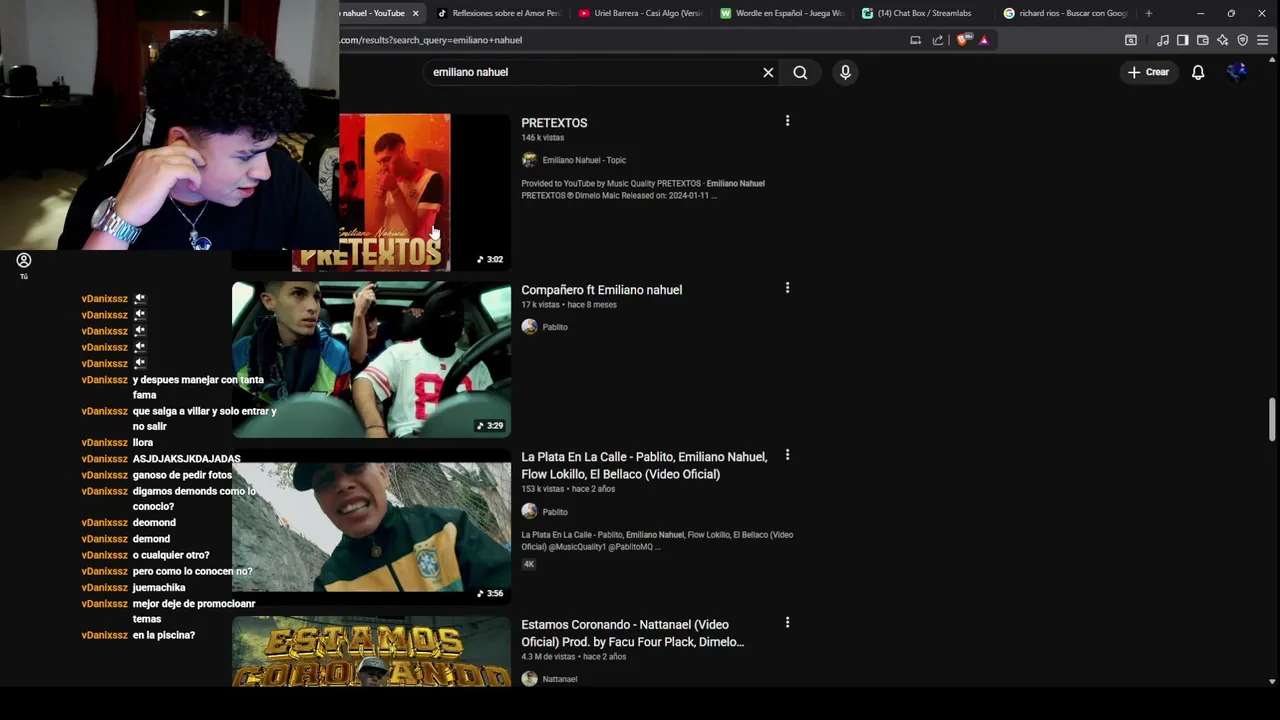Click the Crear button
This screenshot has height=720, width=1280.
pos(1148,72)
